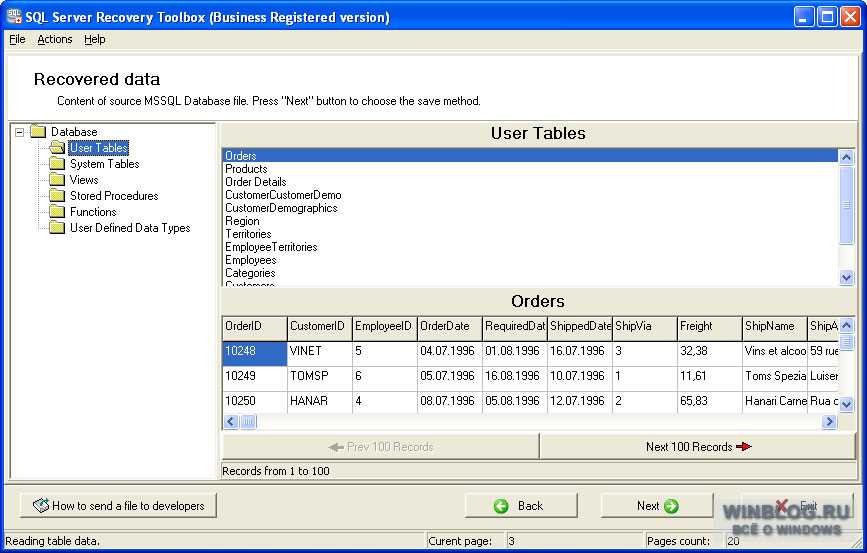This screenshot has width=867, height=553.
Task: Click the CustomerID cell HANAR
Action: coord(320,402)
